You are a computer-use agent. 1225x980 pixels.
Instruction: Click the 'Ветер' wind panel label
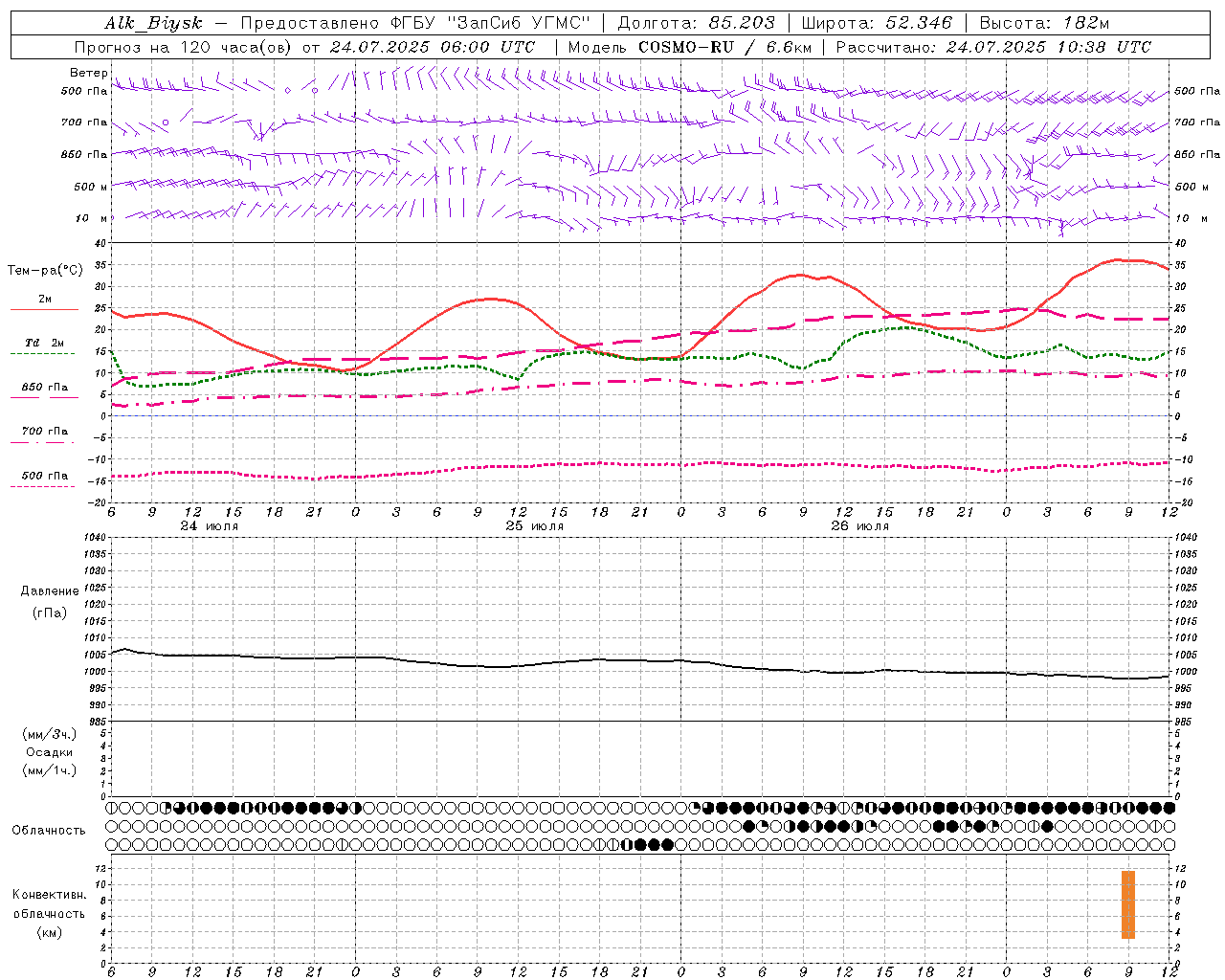coord(87,73)
